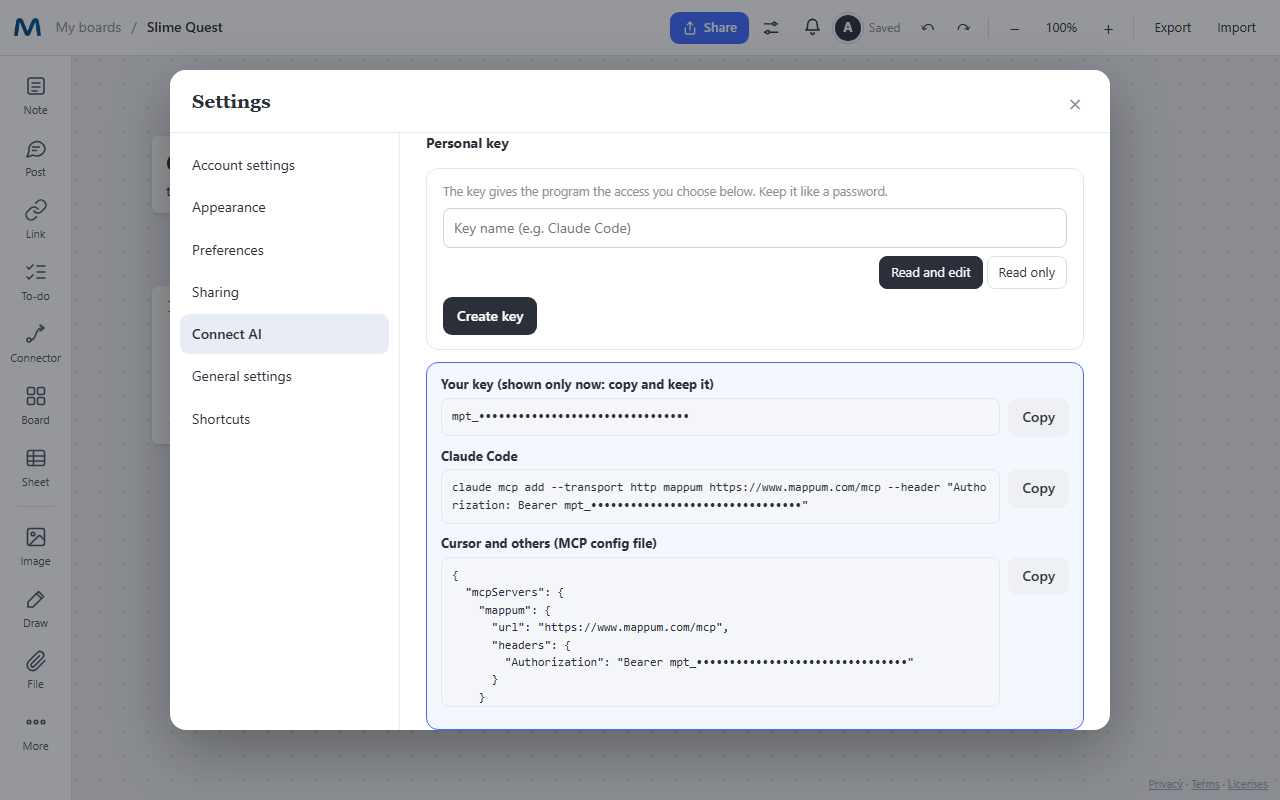Choose the Post tool icon

[35, 158]
